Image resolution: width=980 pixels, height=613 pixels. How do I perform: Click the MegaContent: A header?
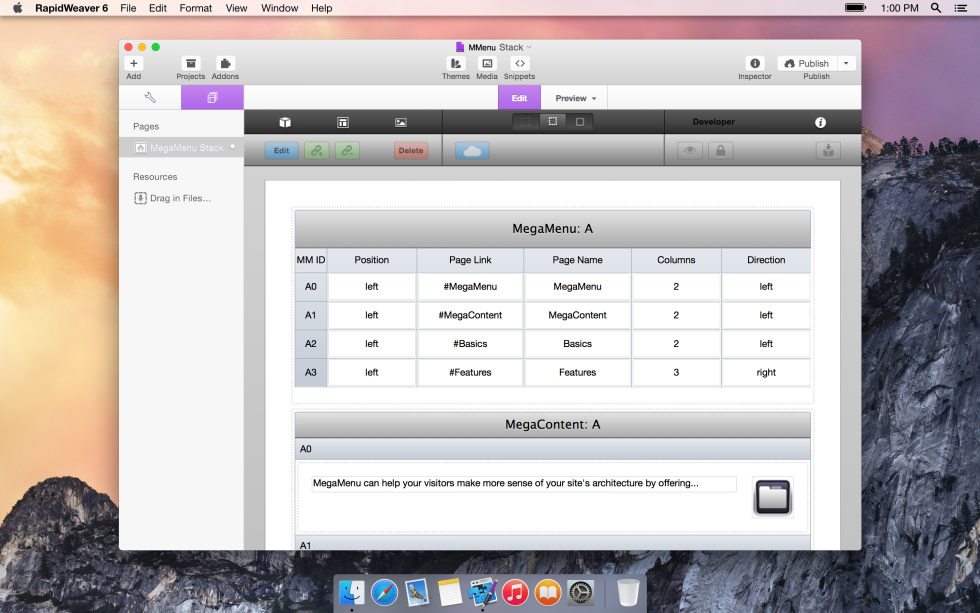tap(552, 424)
